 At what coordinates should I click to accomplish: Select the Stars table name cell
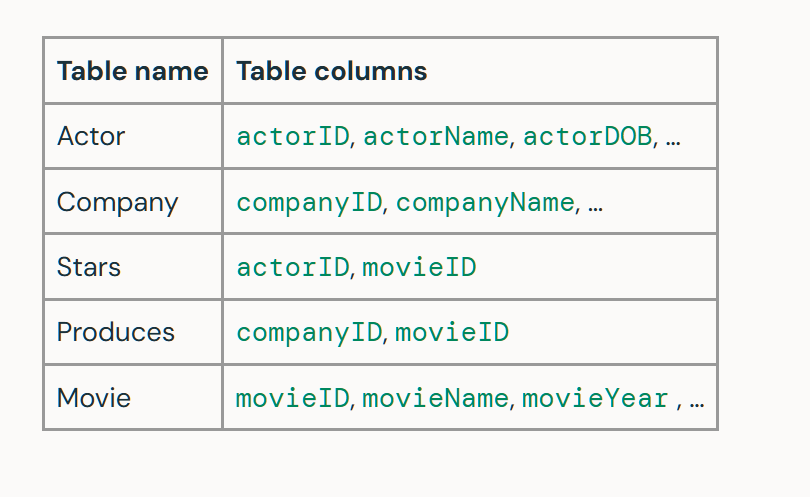[x=133, y=267]
